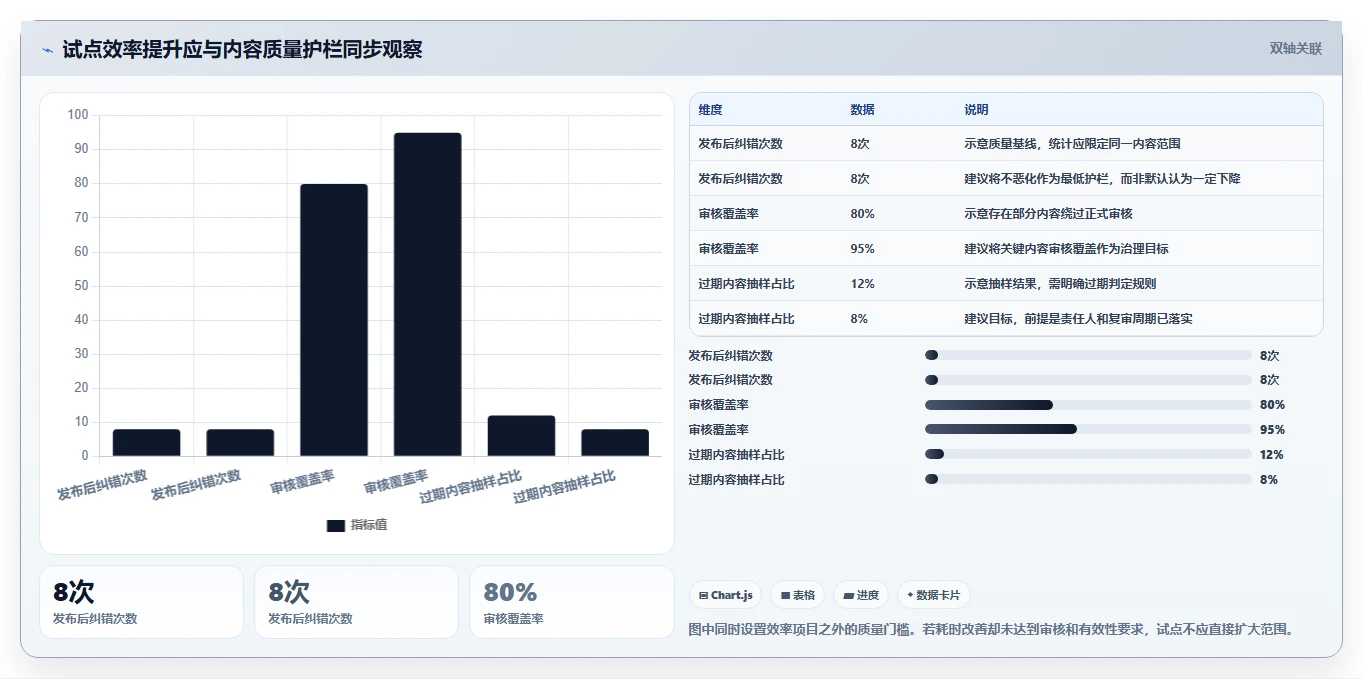Click the 维度 table column header
This screenshot has width=1363, height=679.
tap(711, 110)
